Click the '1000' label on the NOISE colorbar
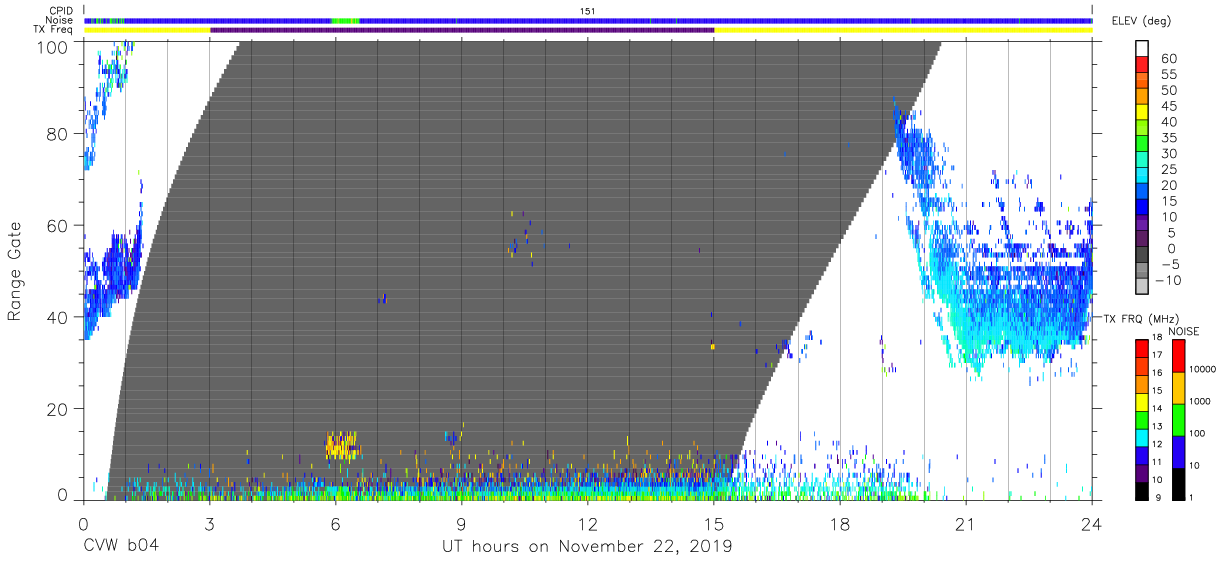Image resolution: width=1228 pixels, height=567 pixels. (x=1201, y=401)
